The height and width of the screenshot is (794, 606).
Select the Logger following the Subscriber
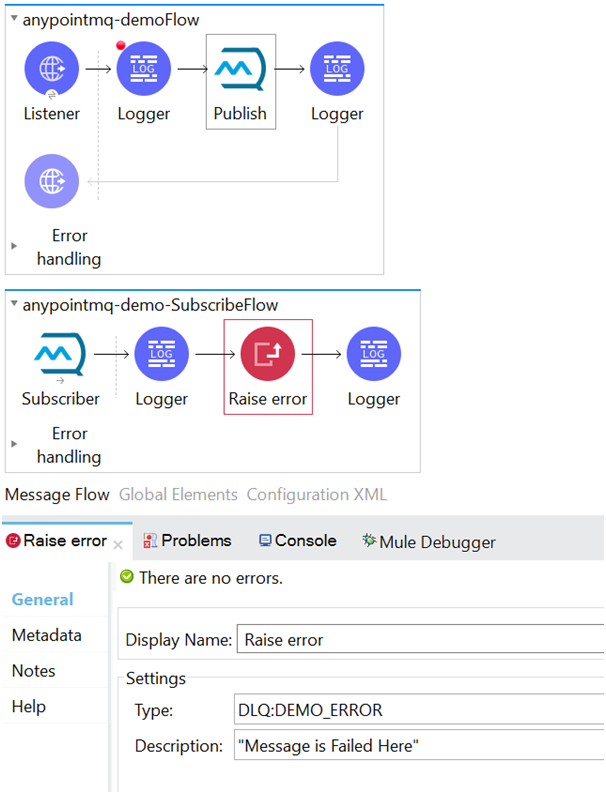[x=161, y=354]
